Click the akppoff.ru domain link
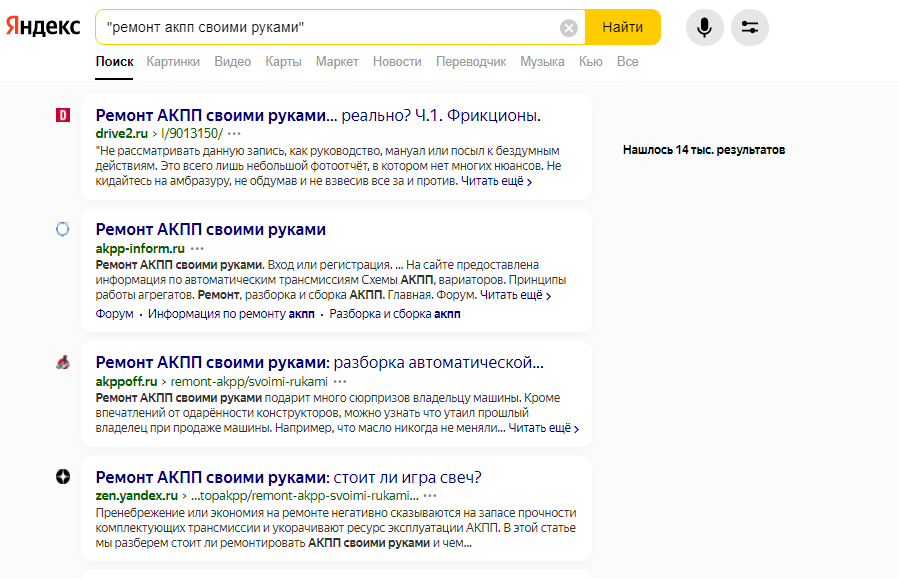This screenshot has width=898, height=578. 127,381
